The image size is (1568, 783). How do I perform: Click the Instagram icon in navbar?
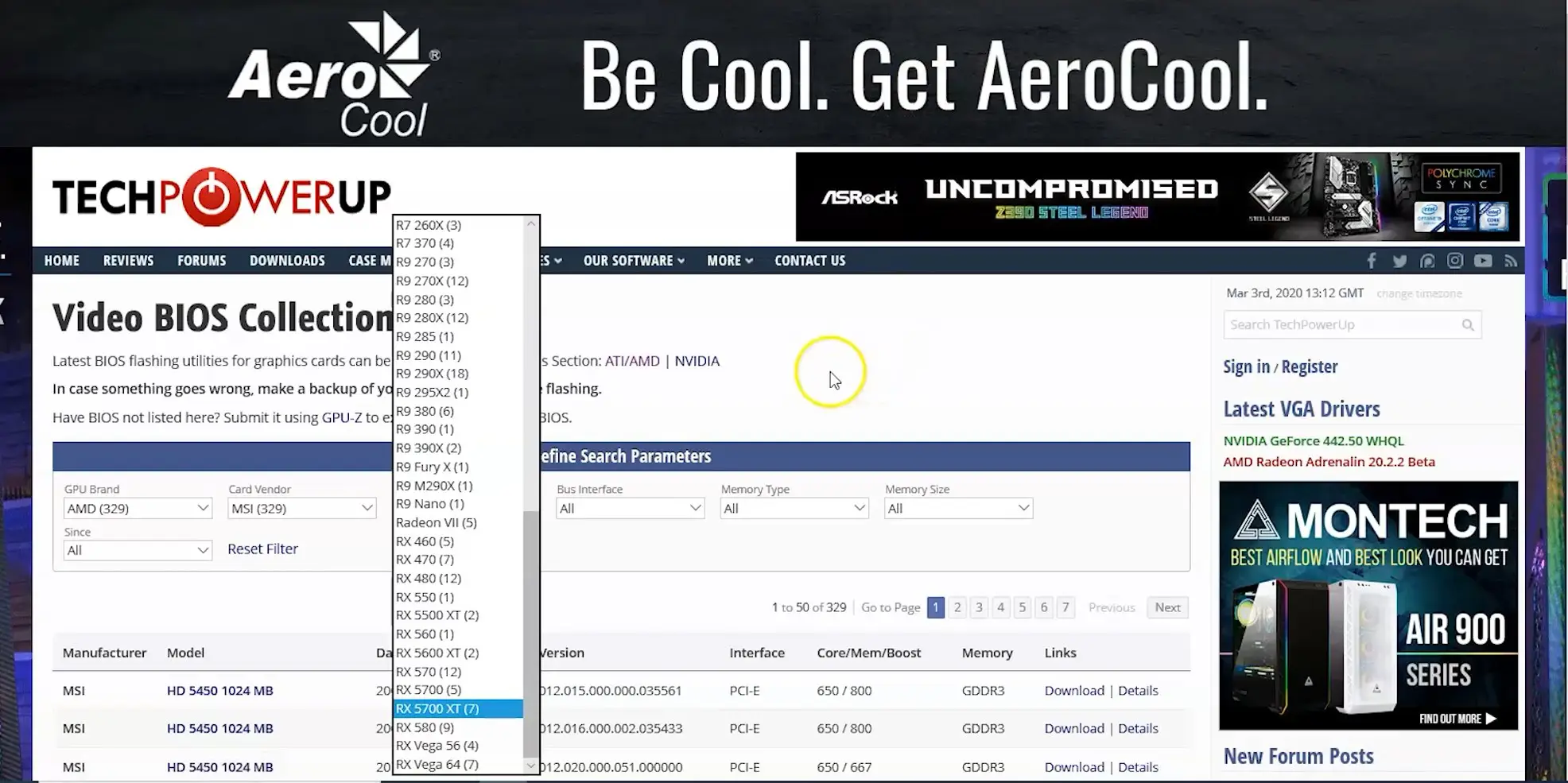click(1455, 261)
